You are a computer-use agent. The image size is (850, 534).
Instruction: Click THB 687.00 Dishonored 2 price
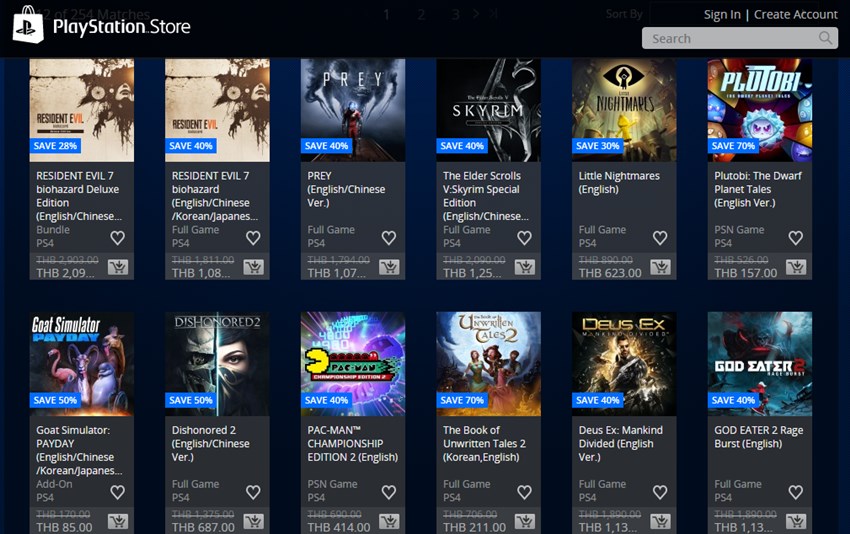coord(203,527)
